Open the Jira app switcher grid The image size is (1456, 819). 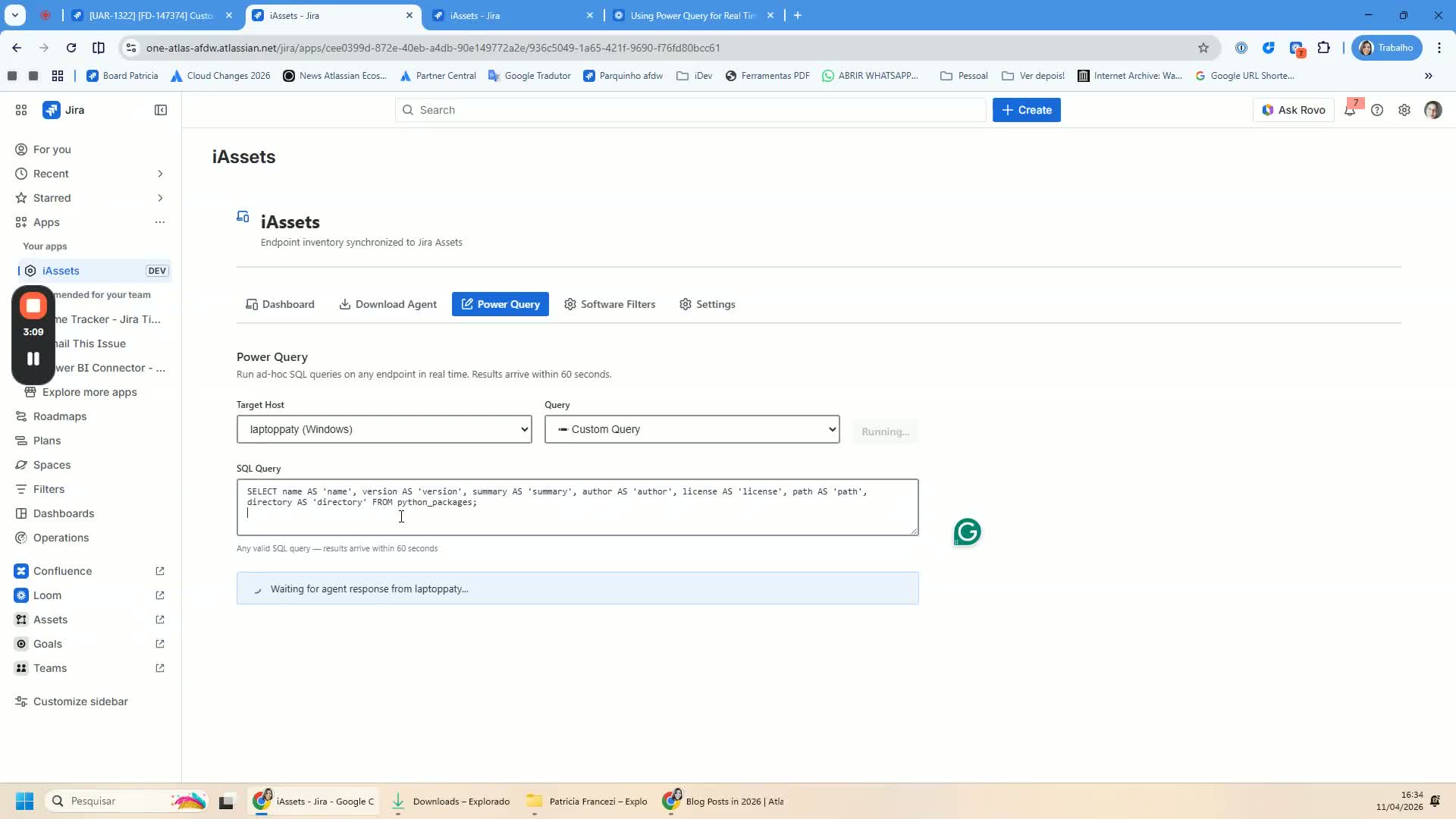pyautogui.click(x=21, y=110)
